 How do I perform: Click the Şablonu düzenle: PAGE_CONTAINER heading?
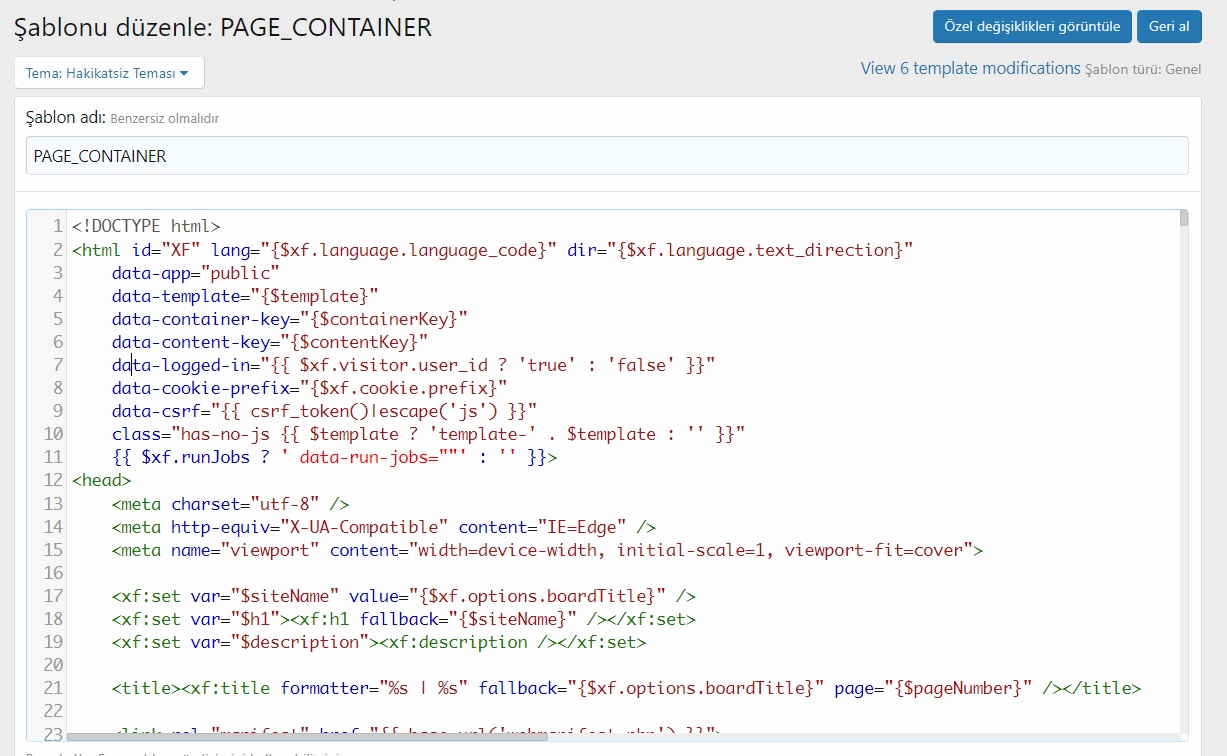tap(223, 27)
